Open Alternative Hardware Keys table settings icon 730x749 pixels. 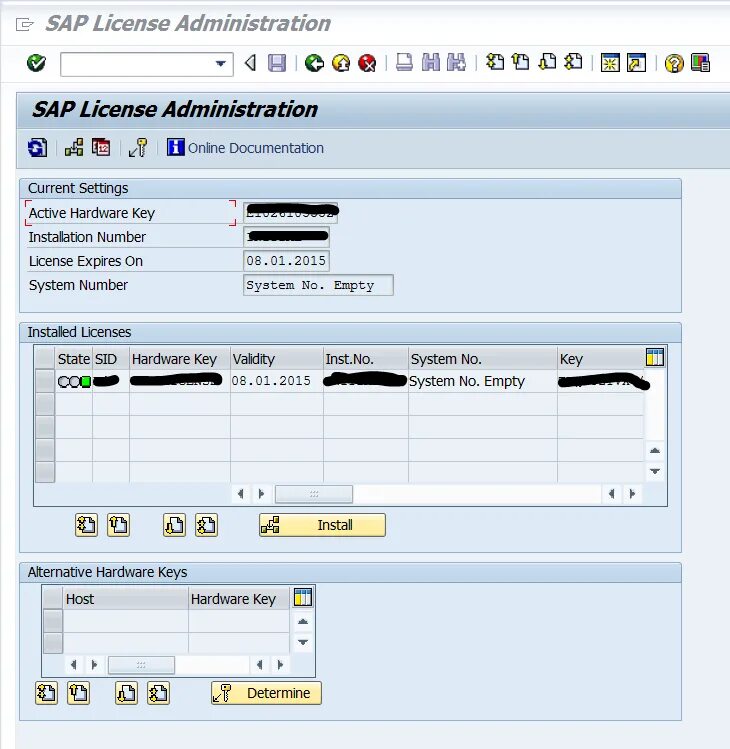click(303, 597)
